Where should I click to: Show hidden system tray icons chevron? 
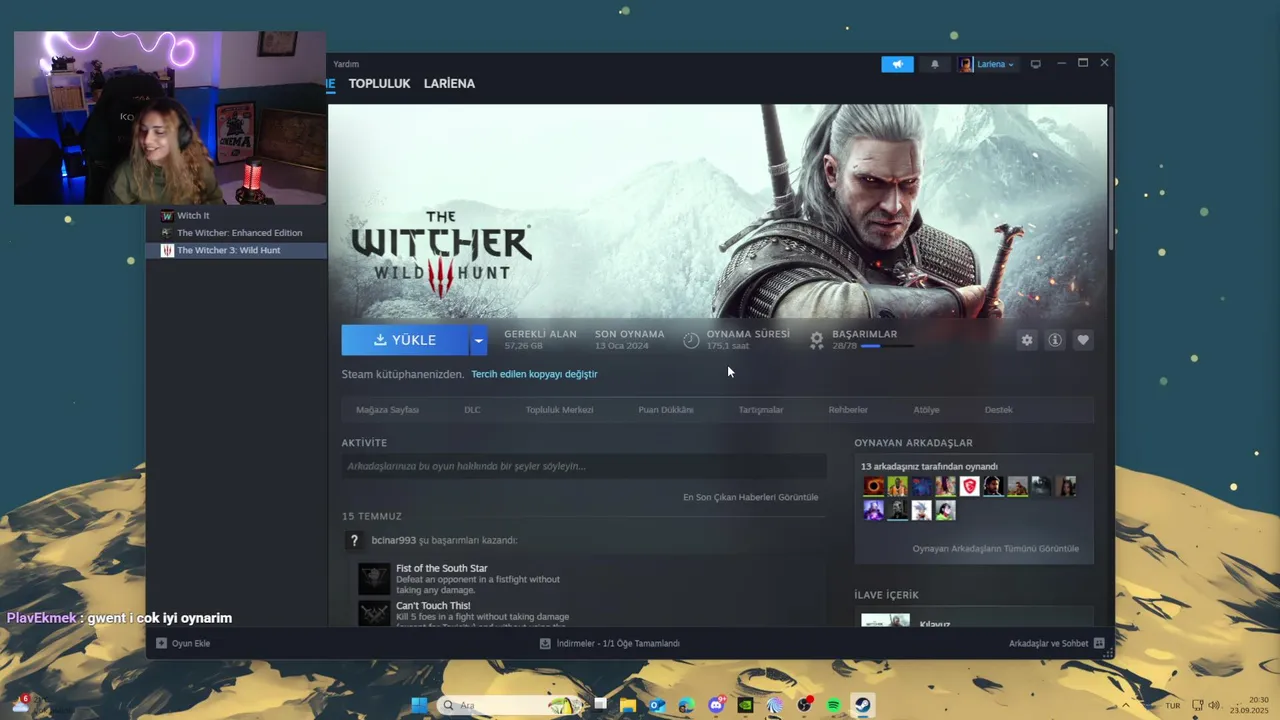(x=1126, y=705)
